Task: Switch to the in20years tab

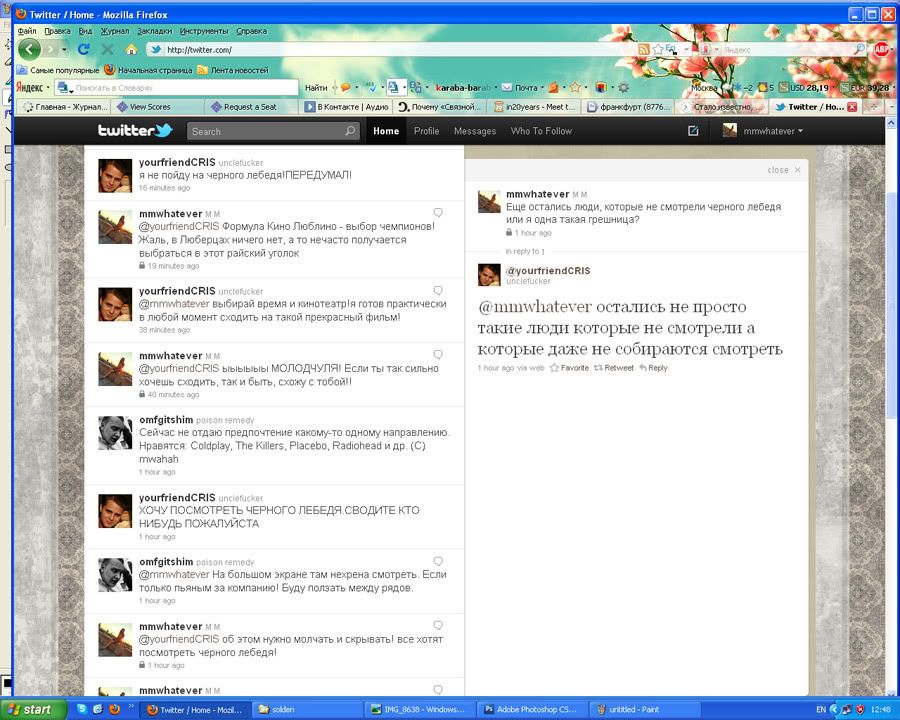Action: pyautogui.click(x=535, y=107)
